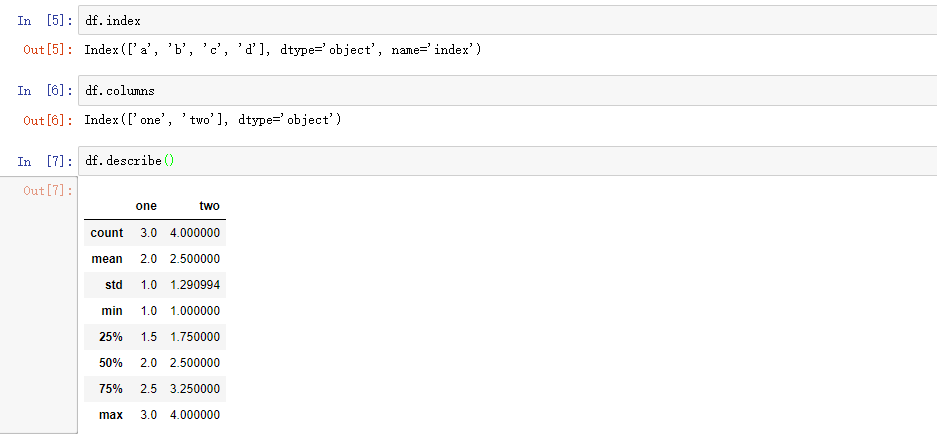
Task: Click the 3.250000 value in 75% row
Action: click(x=195, y=389)
